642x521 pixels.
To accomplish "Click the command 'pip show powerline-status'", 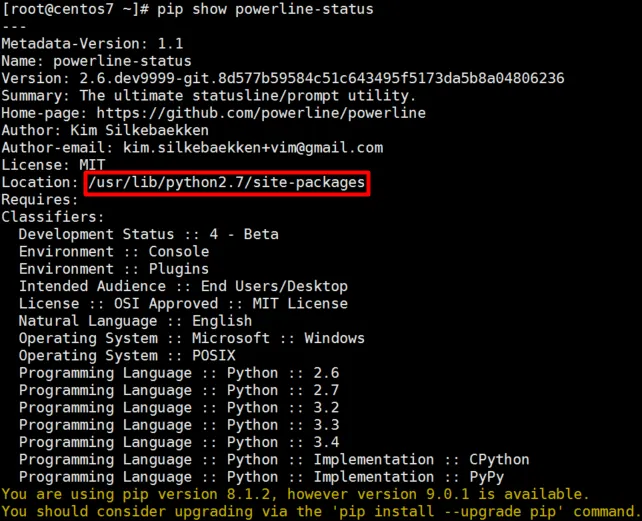I will pyautogui.click(x=265, y=9).
